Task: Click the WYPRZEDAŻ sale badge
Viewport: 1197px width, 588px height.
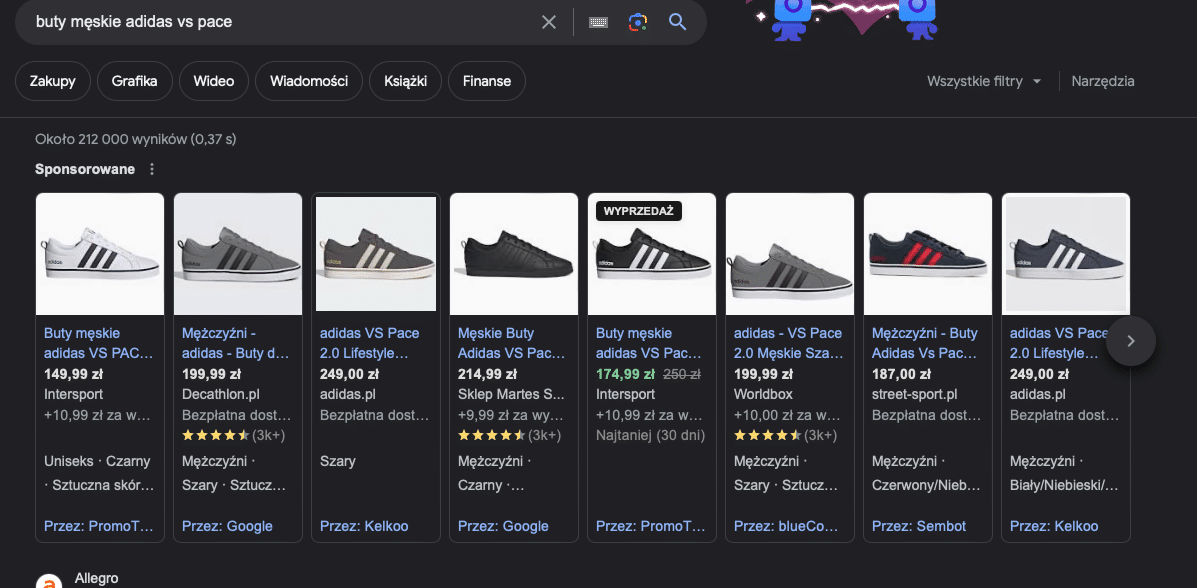Action: coord(638,211)
